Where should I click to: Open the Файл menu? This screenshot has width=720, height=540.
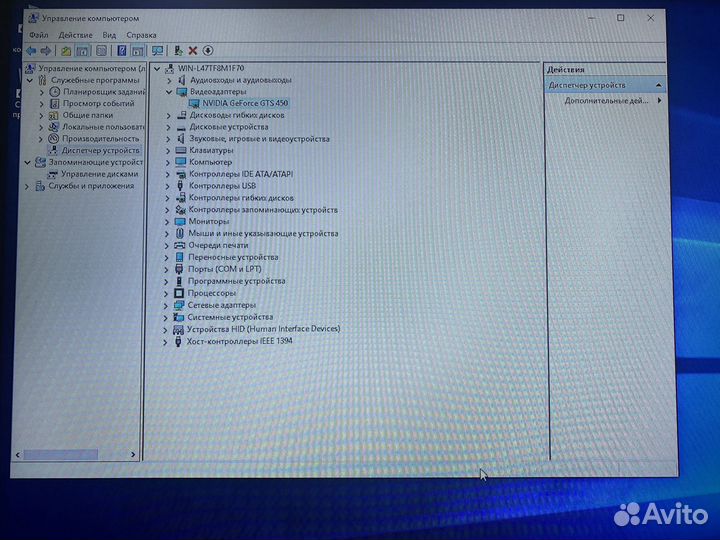point(38,35)
